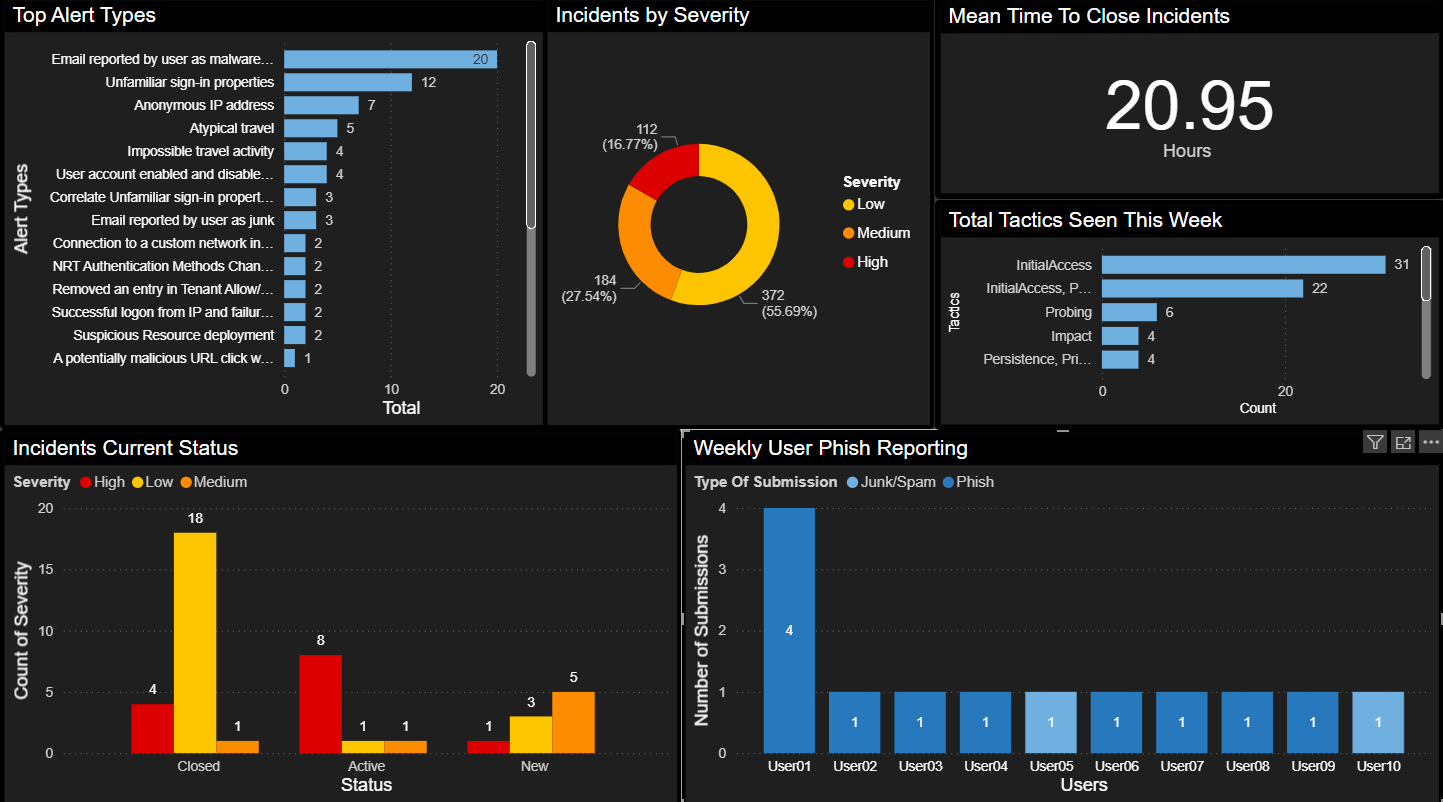Click the User09 submissions bar

pyautogui.click(x=1313, y=722)
